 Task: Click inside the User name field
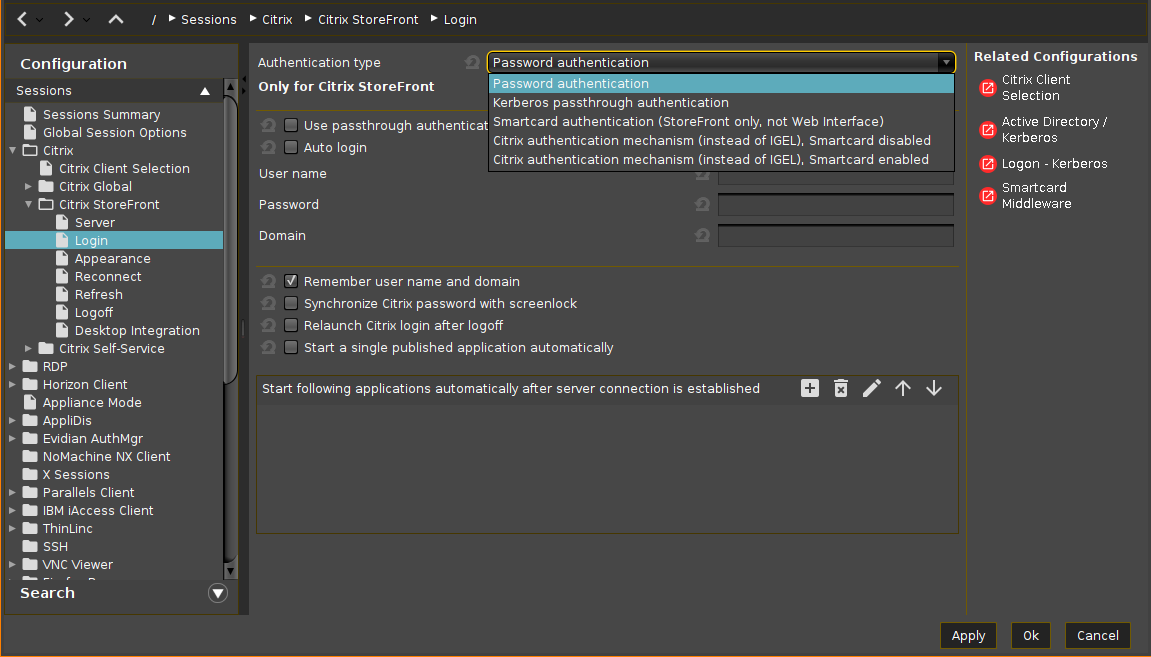[x=835, y=178]
